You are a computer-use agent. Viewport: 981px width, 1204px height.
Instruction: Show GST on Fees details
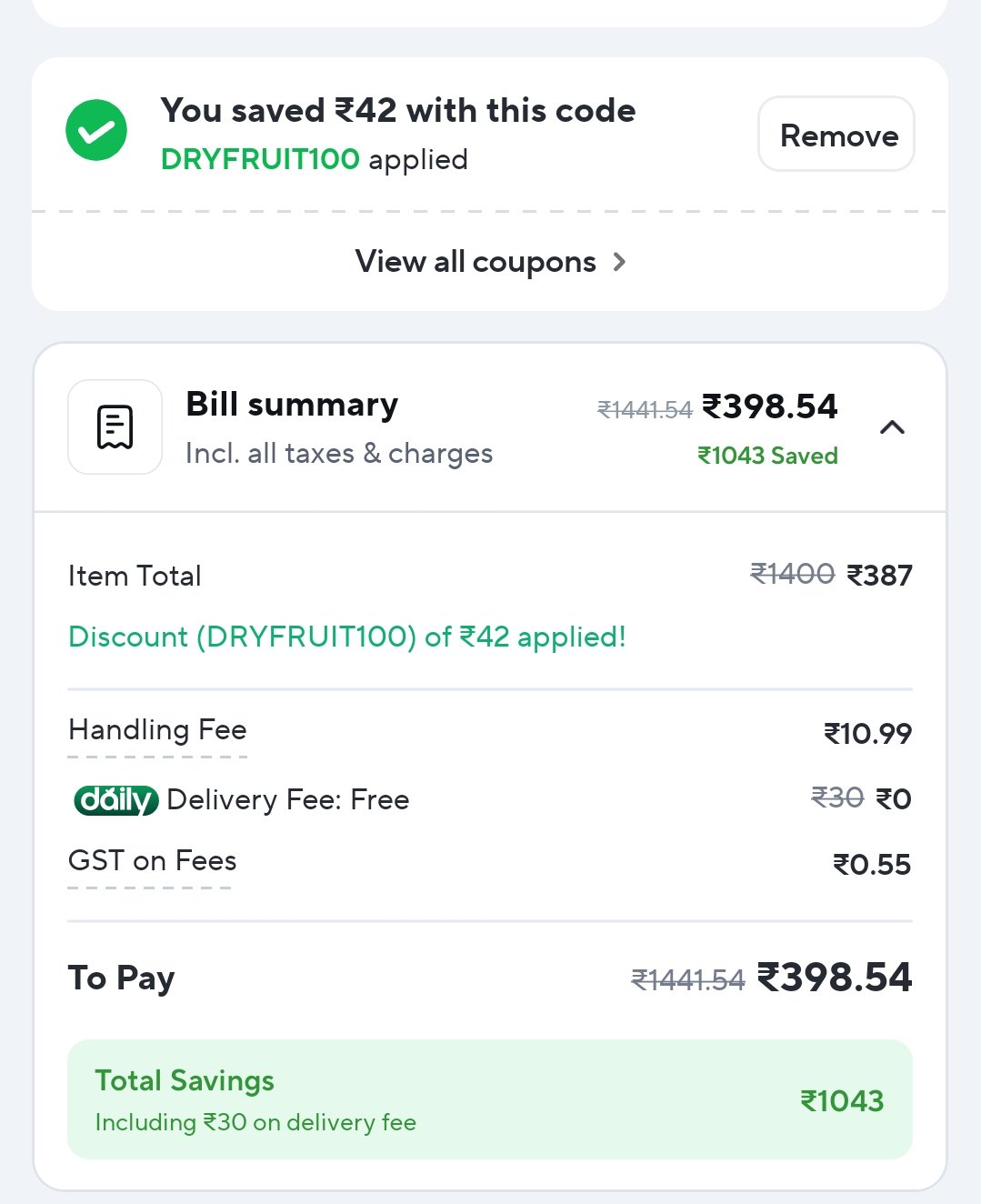[x=152, y=861]
